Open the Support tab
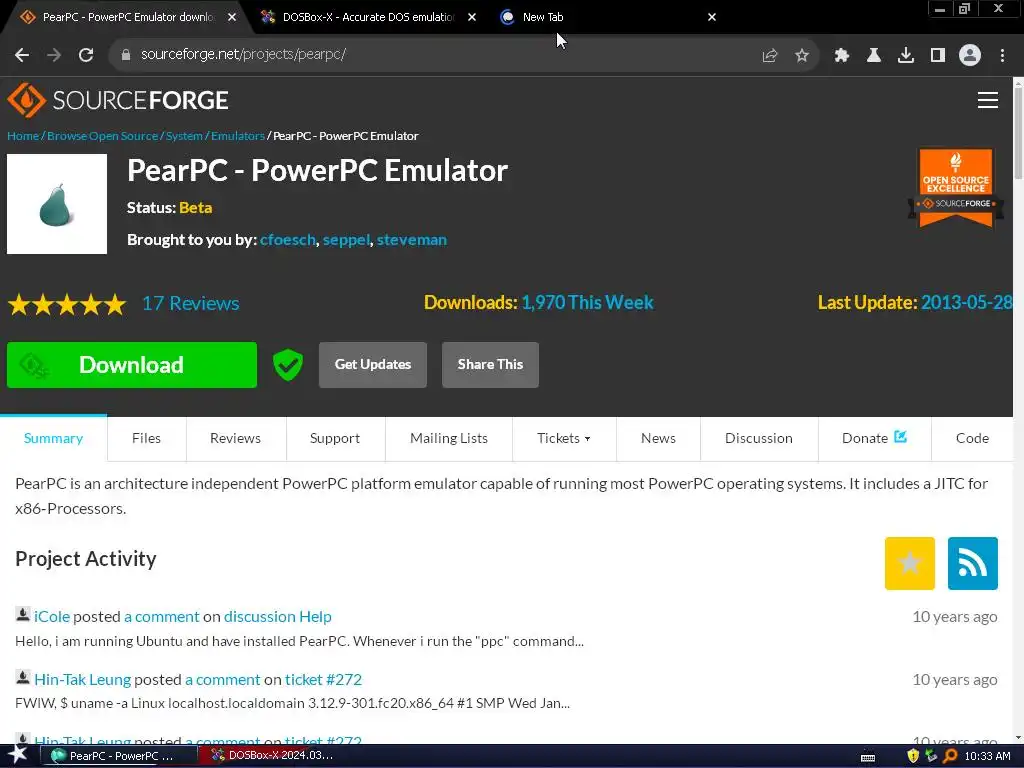Viewport: 1024px width, 768px height. (x=334, y=438)
